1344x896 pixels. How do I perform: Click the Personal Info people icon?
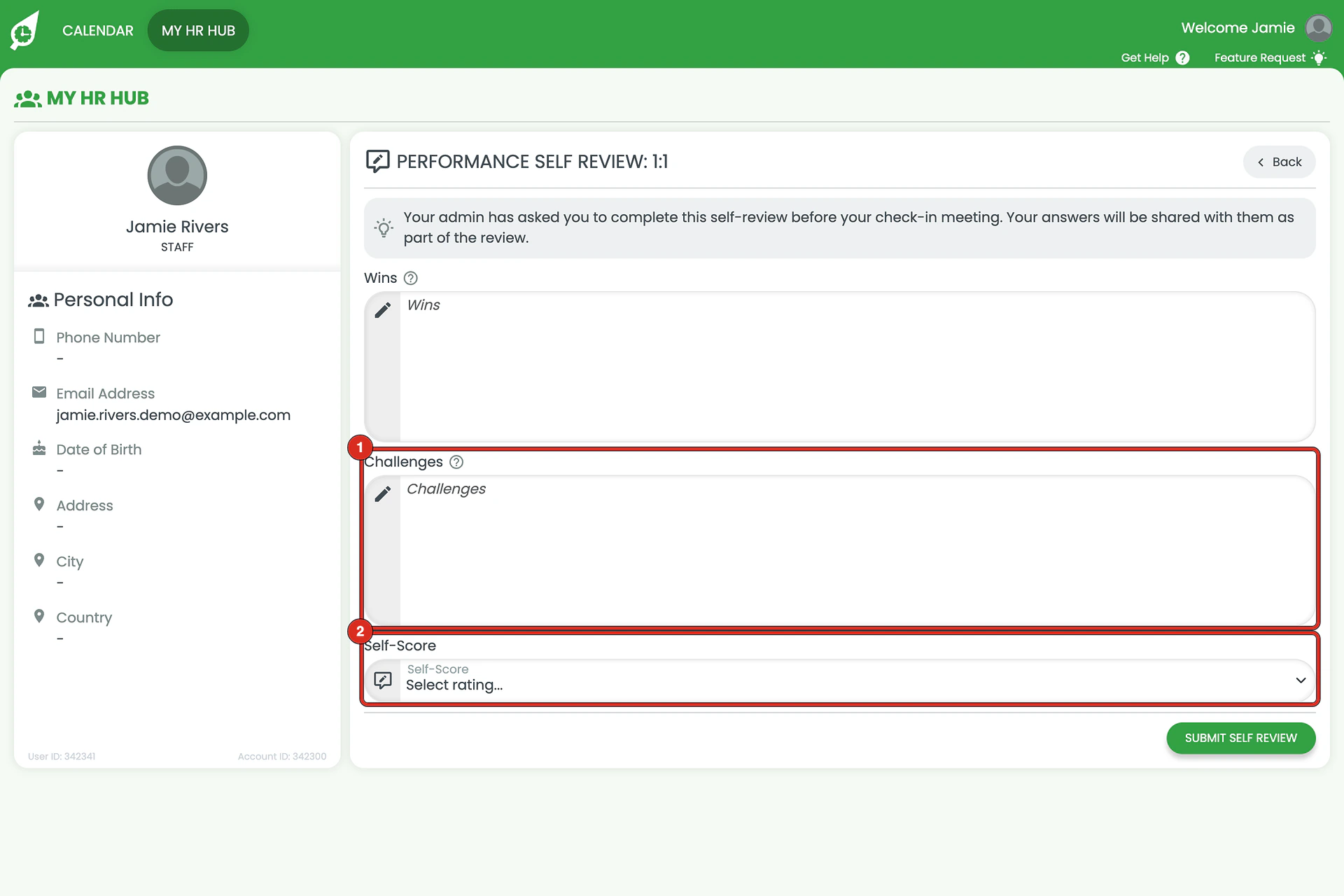(x=38, y=301)
